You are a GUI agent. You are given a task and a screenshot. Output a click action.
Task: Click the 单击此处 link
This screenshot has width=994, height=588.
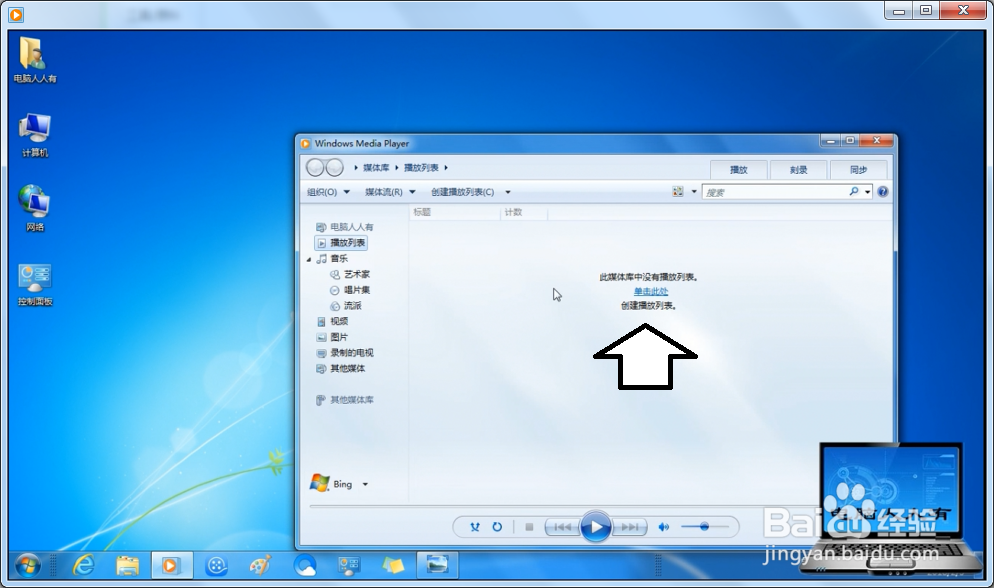coord(651,291)
